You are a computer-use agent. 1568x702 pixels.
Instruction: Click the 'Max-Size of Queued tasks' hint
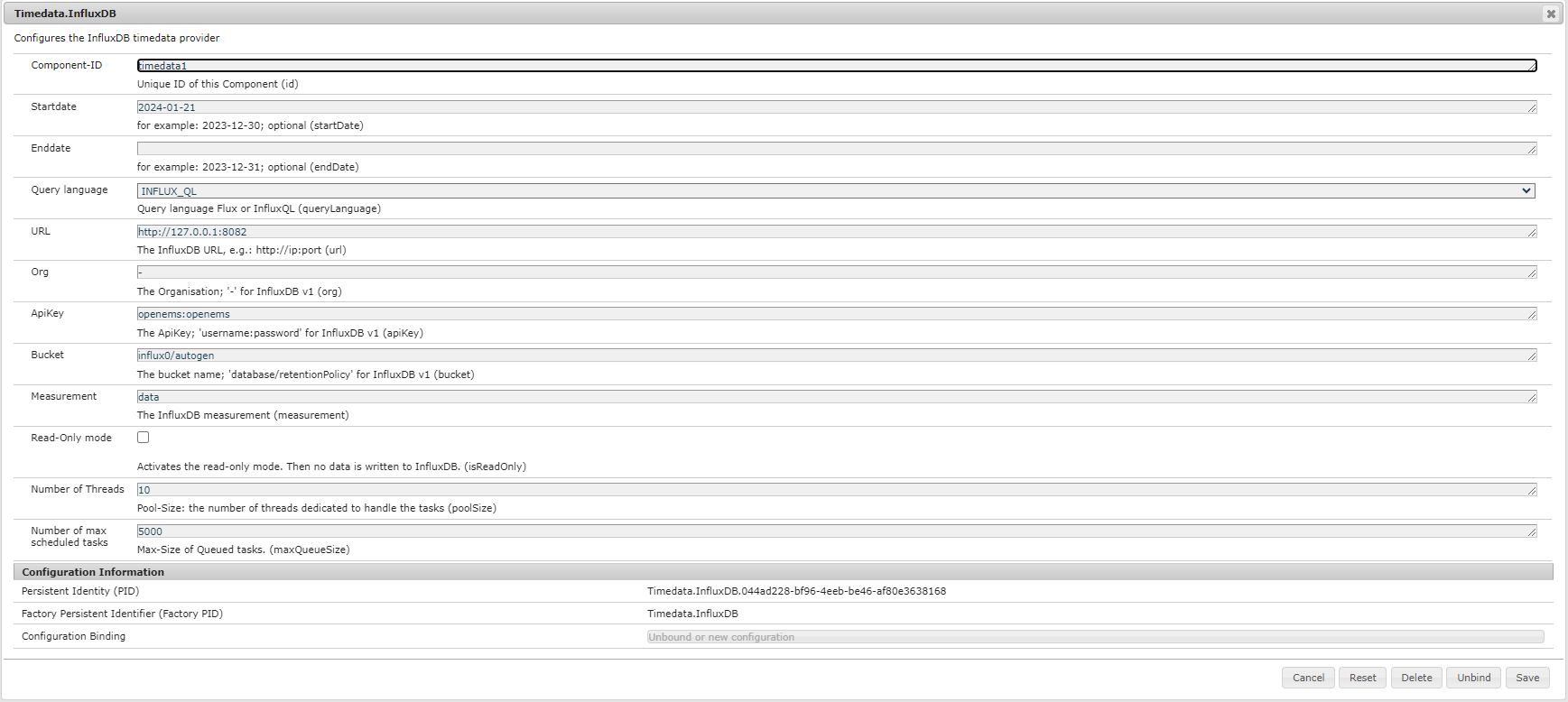[244, 550]
